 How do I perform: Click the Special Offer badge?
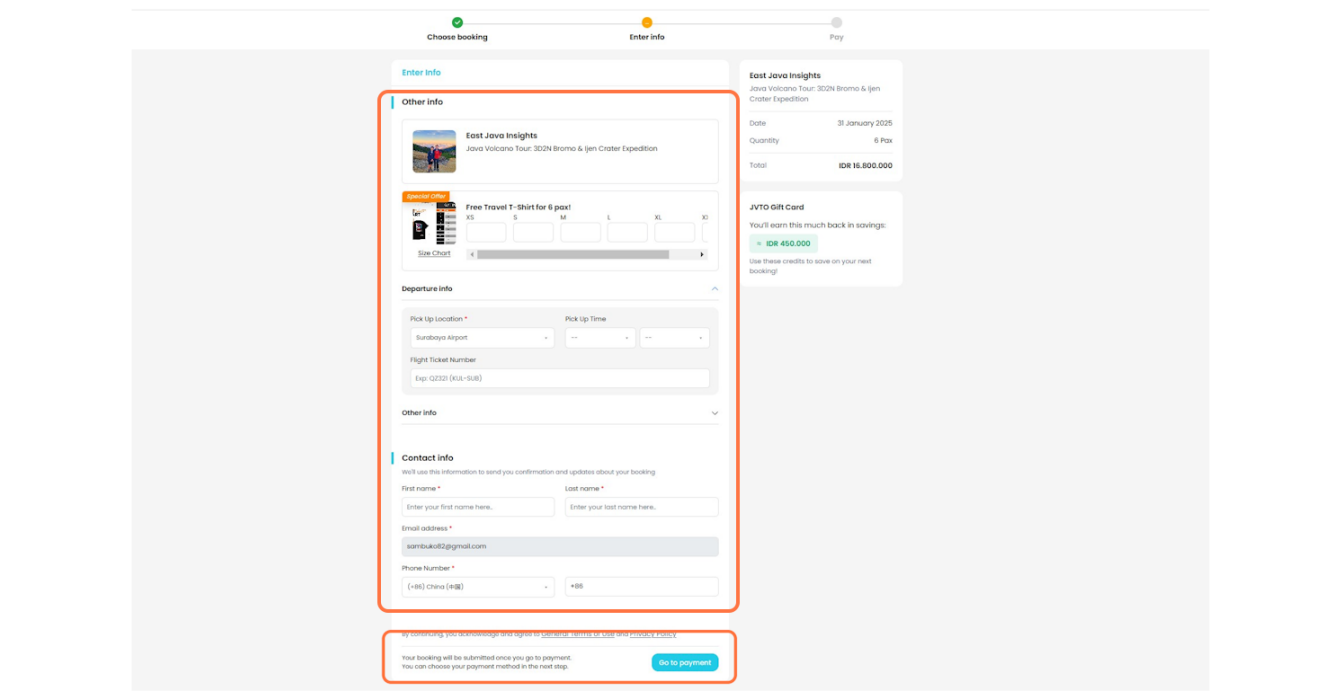(x=426, y=197)
